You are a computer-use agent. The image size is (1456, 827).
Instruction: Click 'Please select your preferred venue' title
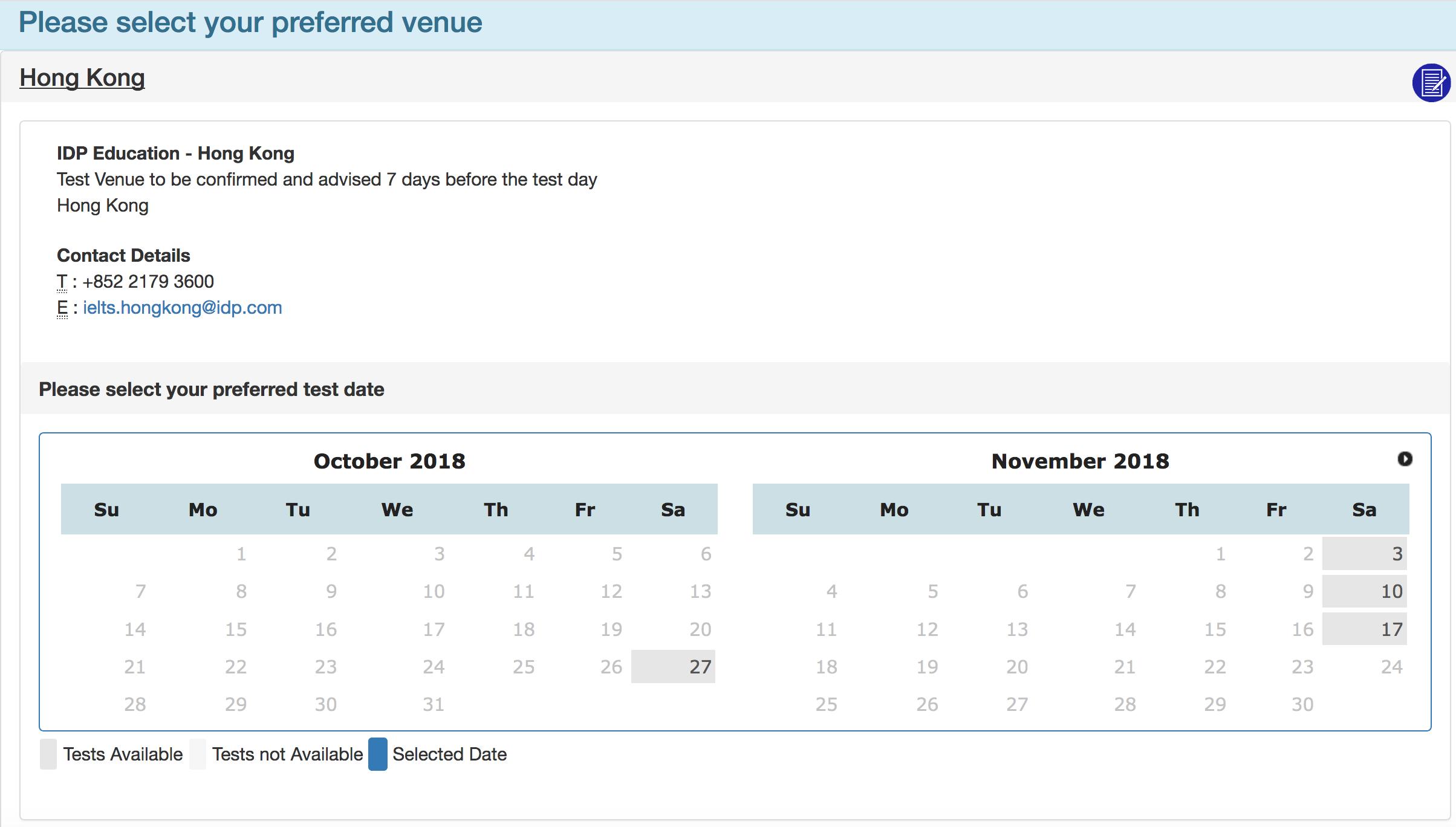point(250,23)
